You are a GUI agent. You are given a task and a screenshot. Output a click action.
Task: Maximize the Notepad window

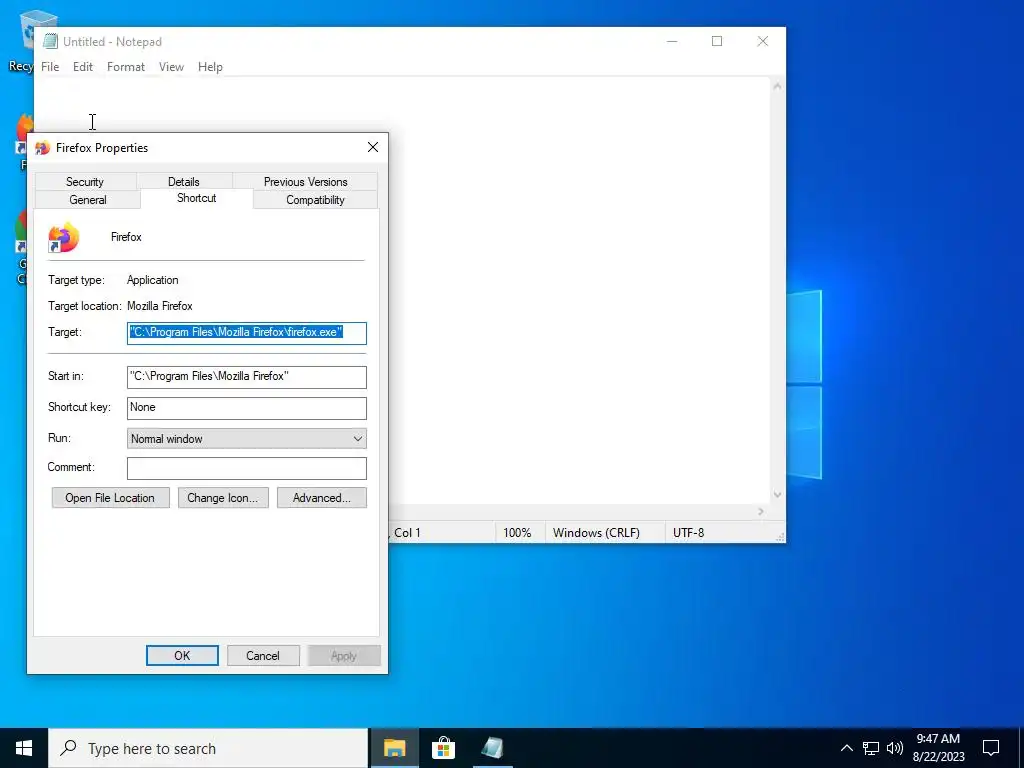717,41
